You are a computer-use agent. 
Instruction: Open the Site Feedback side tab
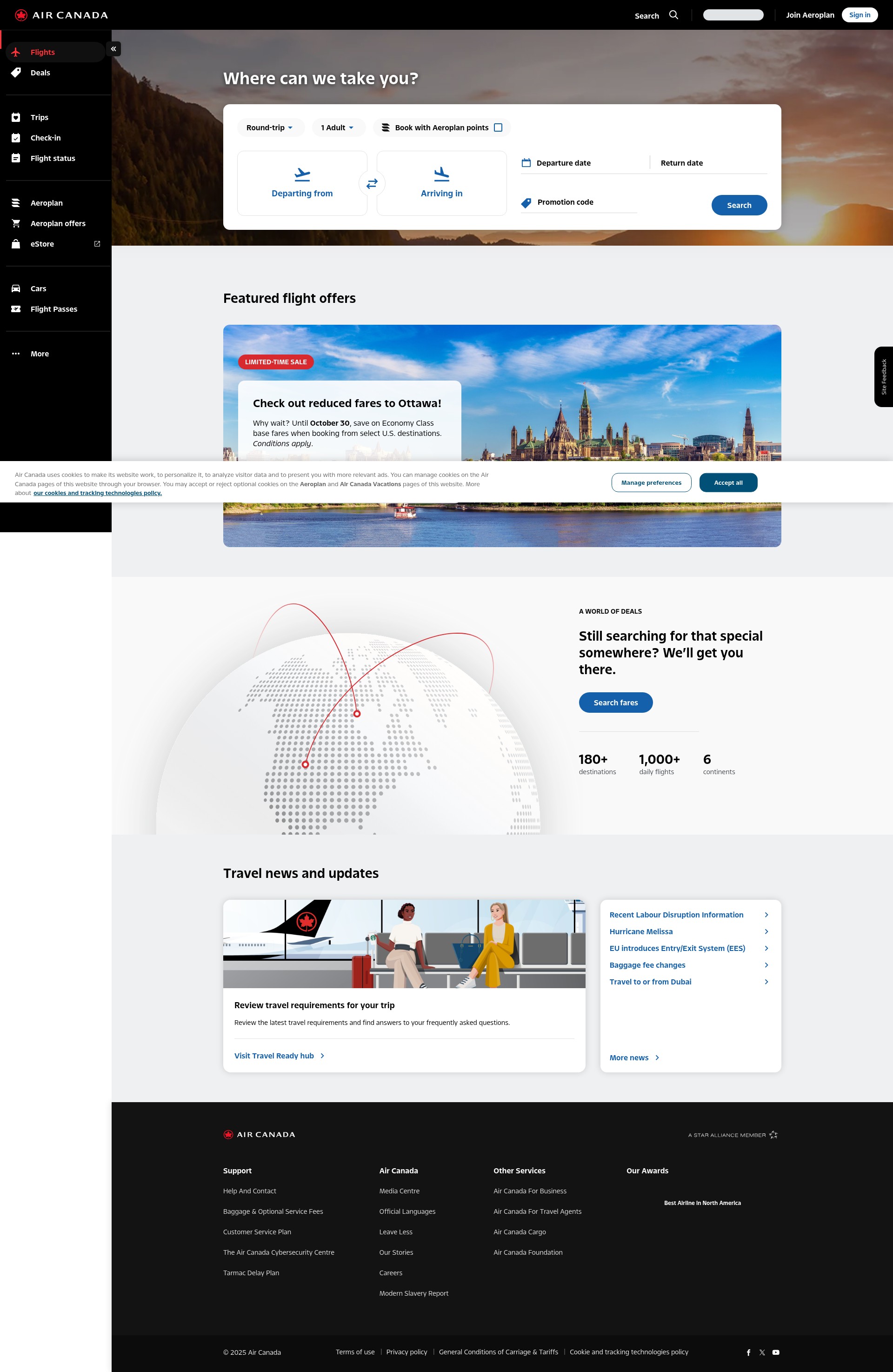(884, 377)
